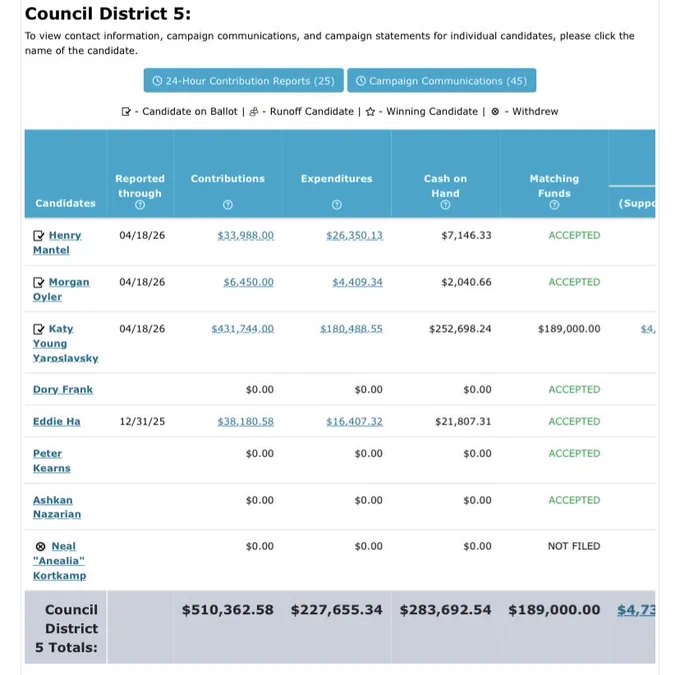
Task: View Morgan Oyler contributions $6,450.00
Action: pyautogui.click(x=248, y=282)
